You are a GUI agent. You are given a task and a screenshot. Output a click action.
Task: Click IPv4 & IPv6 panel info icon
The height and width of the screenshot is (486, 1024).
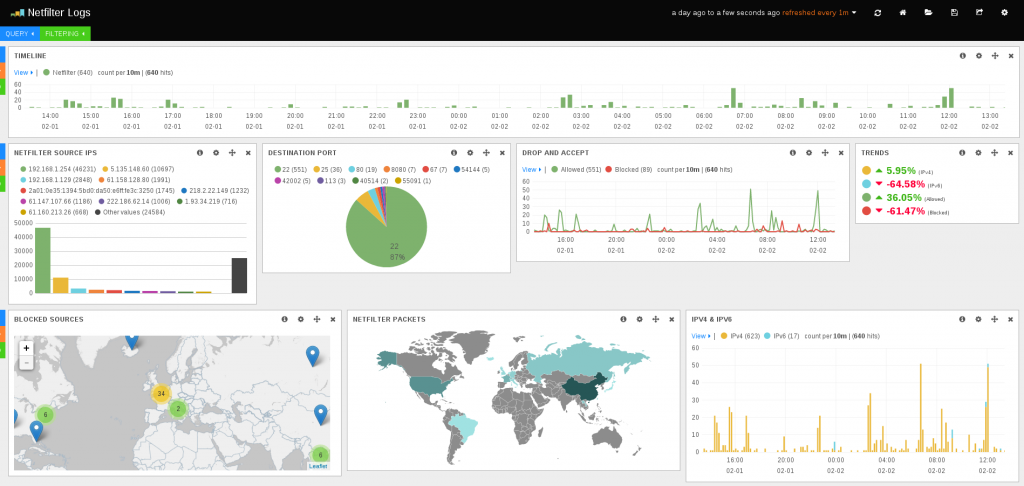coord(963,319)
